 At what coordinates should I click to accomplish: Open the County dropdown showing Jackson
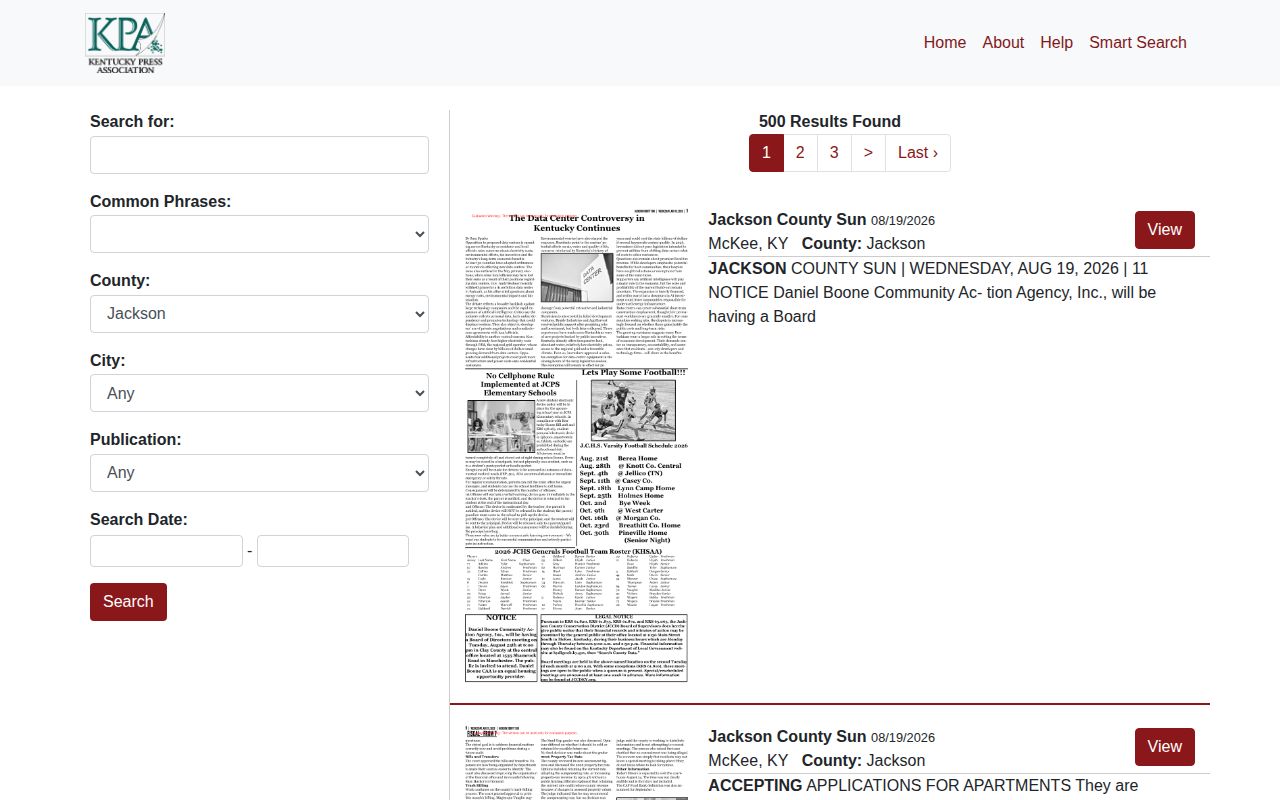tap(259, 314)
